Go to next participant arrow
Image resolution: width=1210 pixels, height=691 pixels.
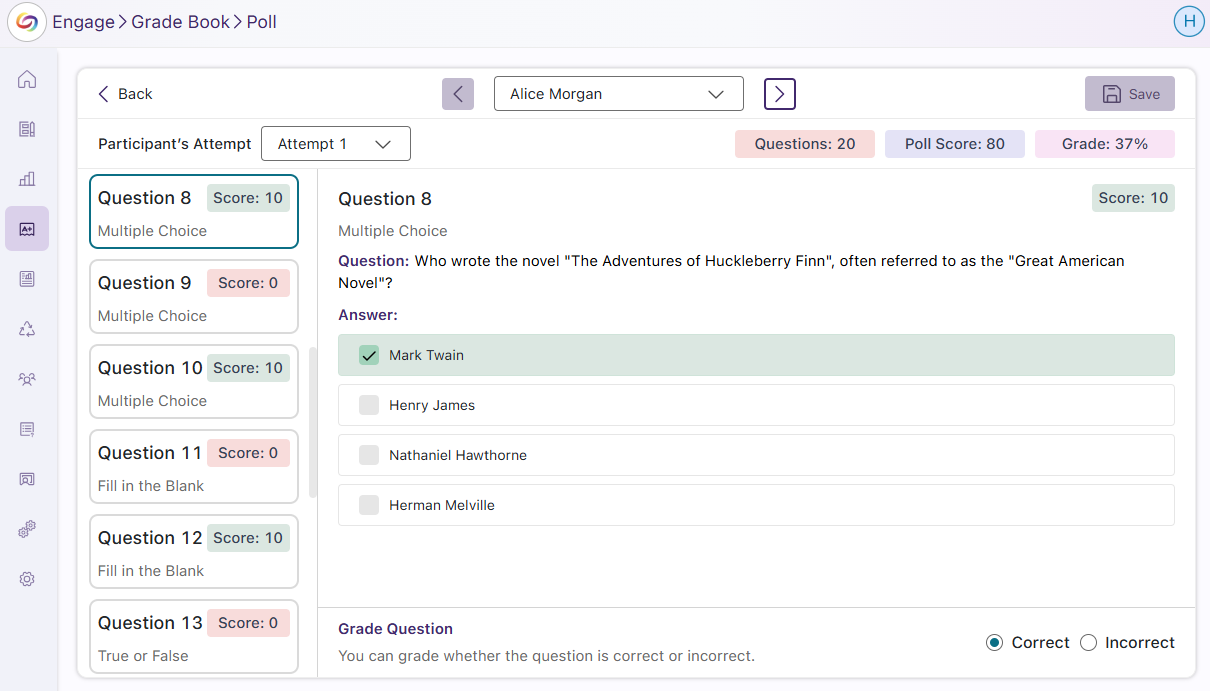(780, 94)
